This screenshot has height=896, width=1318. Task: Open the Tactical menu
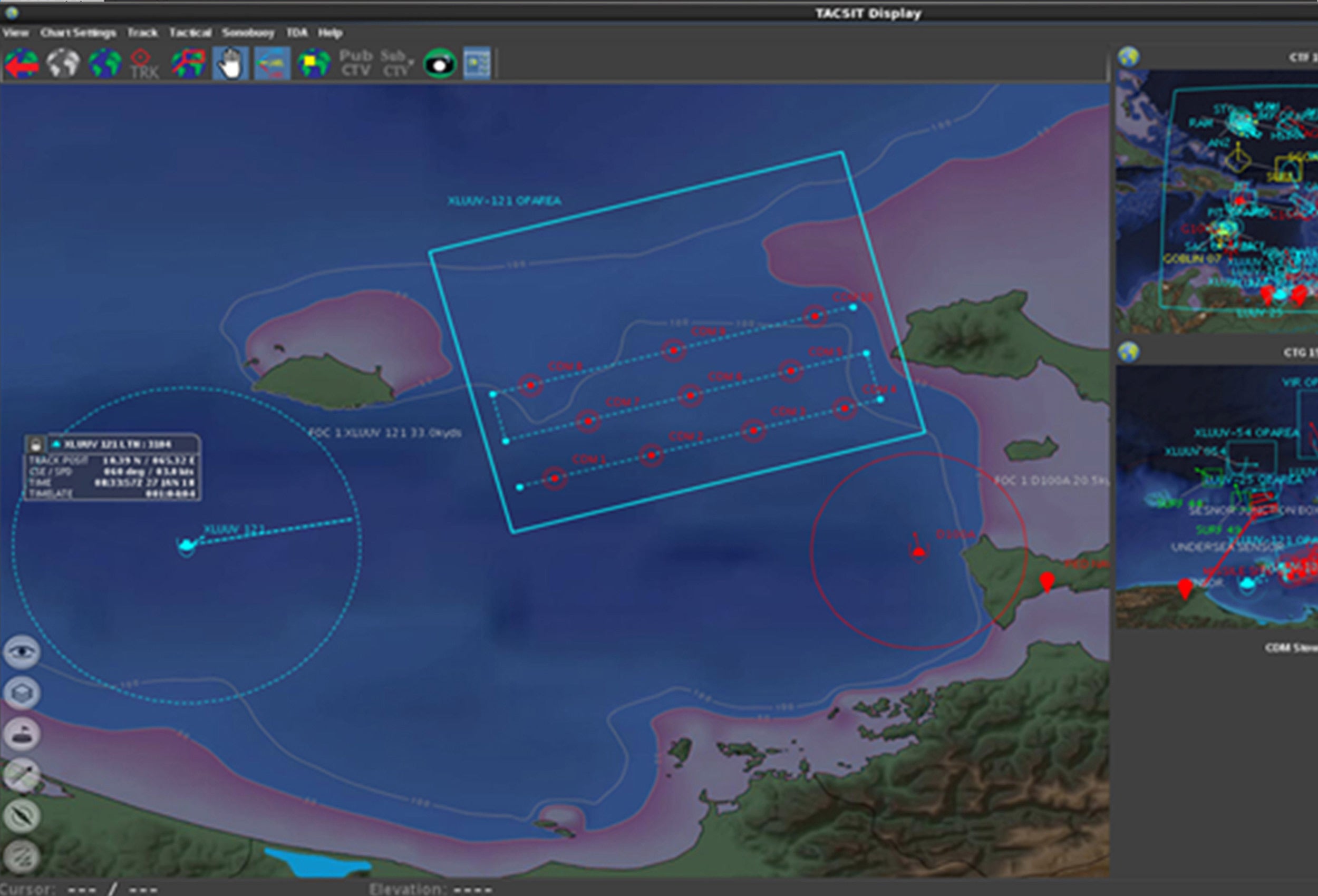coord(190,33)
